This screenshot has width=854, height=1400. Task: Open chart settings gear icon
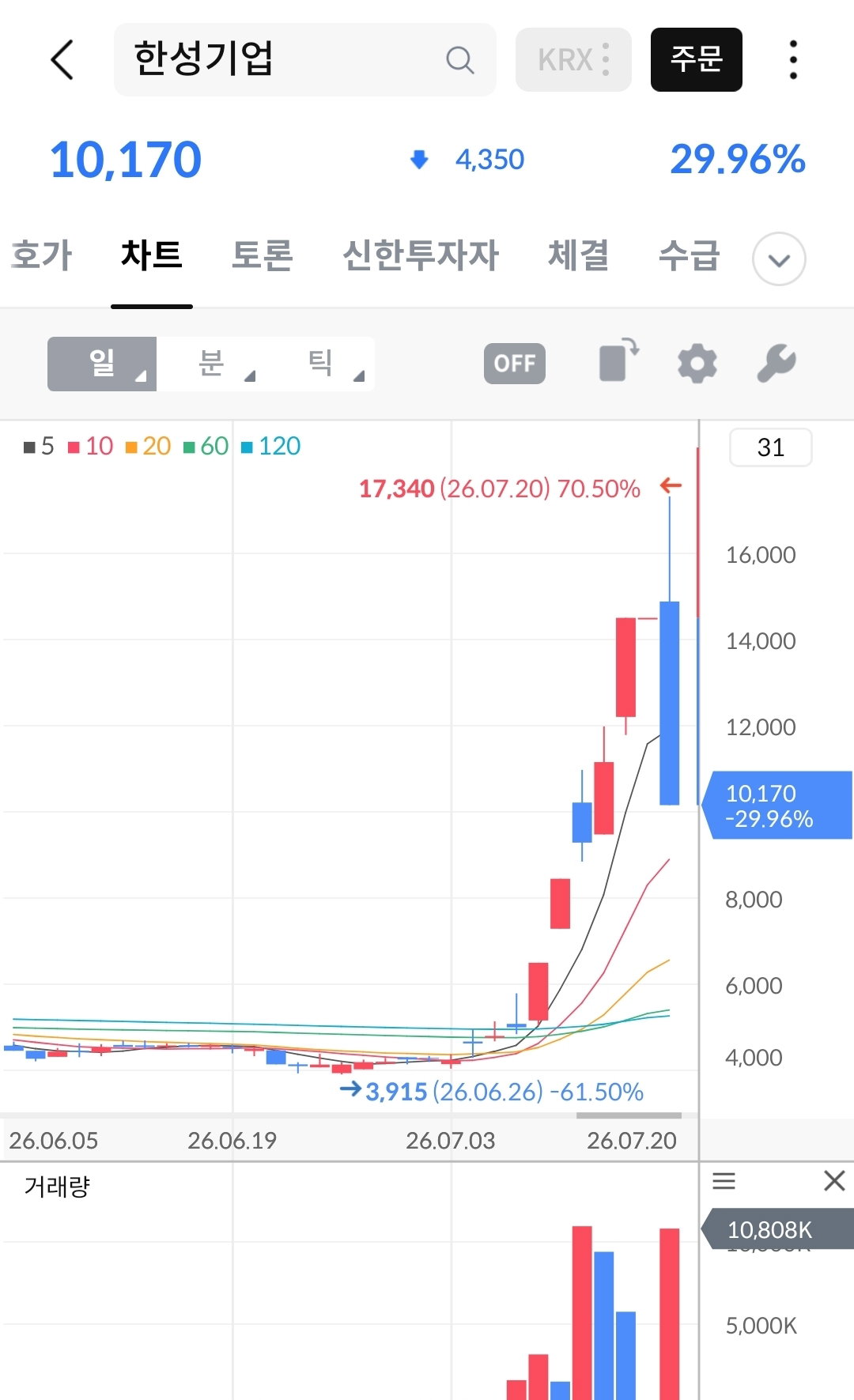tap(697, 364)
